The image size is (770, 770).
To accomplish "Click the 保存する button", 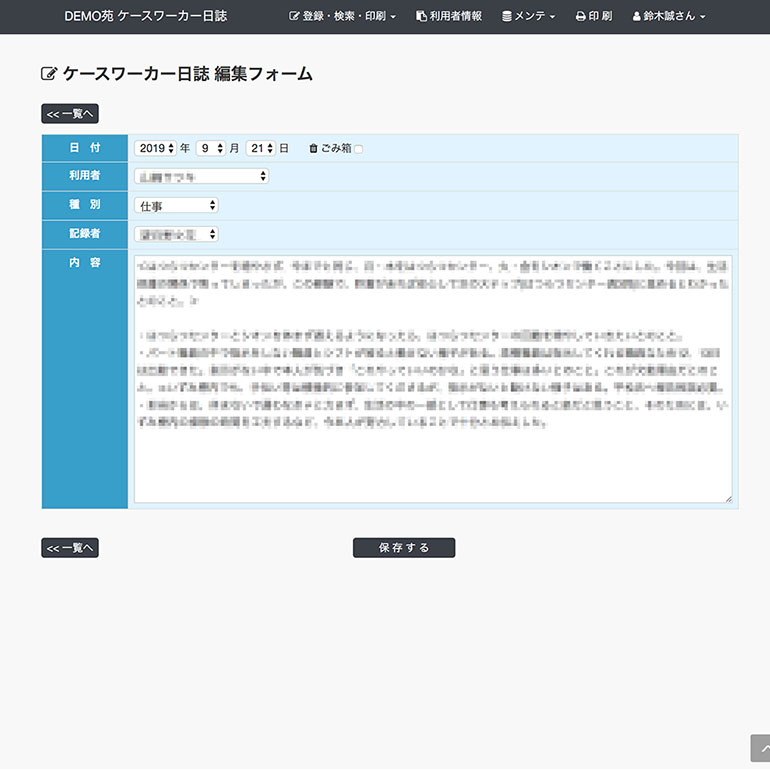I will coord(404,548).
